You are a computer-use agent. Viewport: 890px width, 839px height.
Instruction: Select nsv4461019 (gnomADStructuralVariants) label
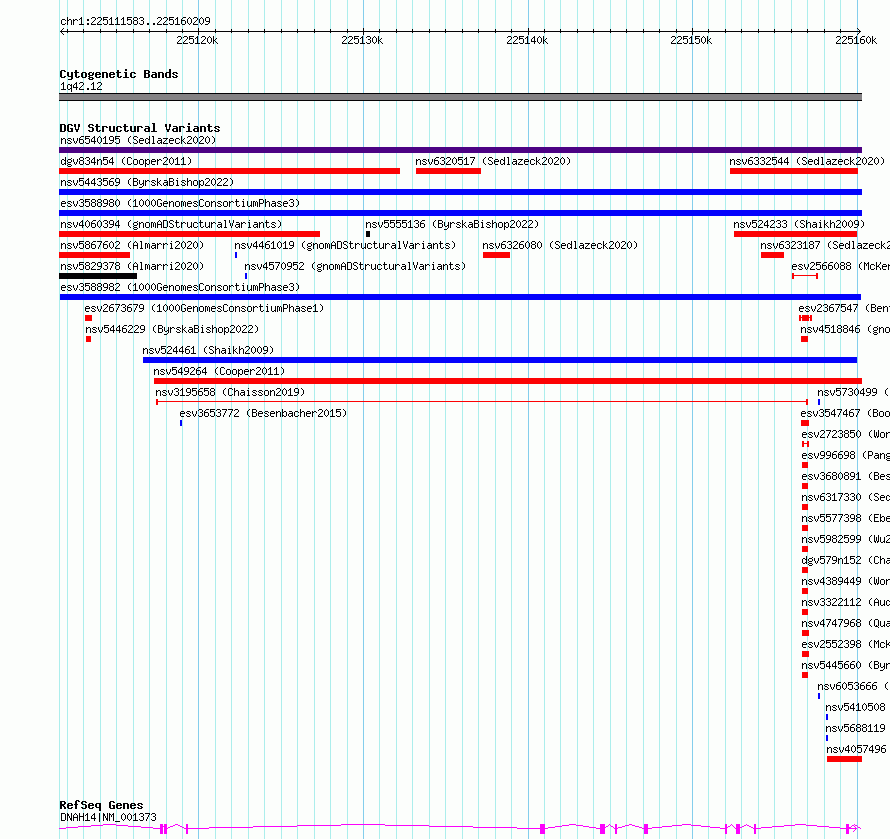coord(345,245)
